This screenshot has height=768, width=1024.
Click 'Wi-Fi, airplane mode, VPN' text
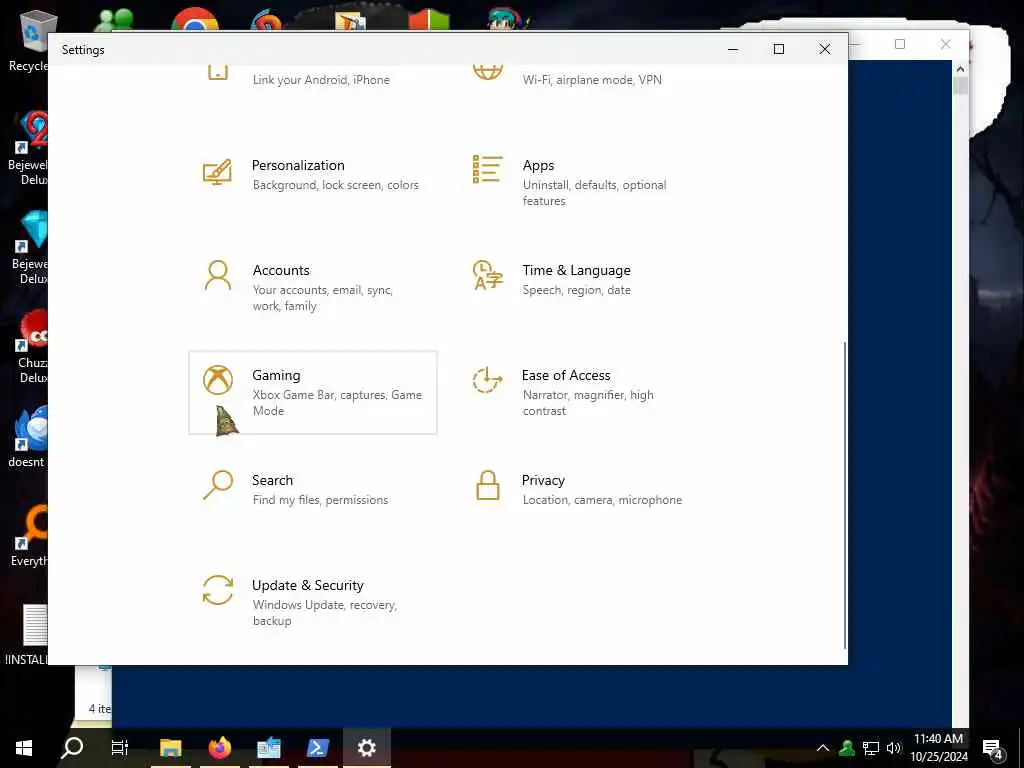pyautogui.click(x=592, y=80)
